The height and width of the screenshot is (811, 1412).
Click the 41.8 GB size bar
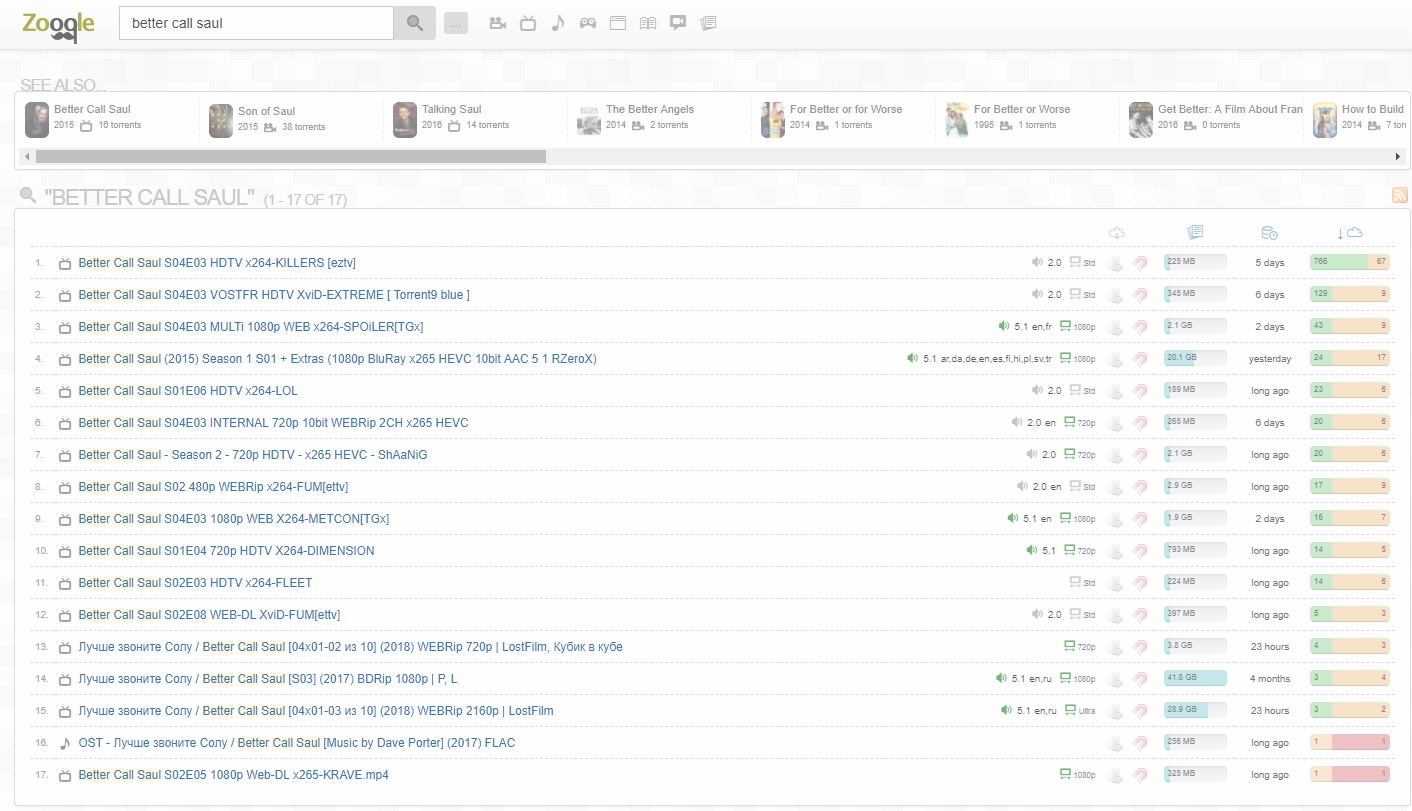(1195, 678)
